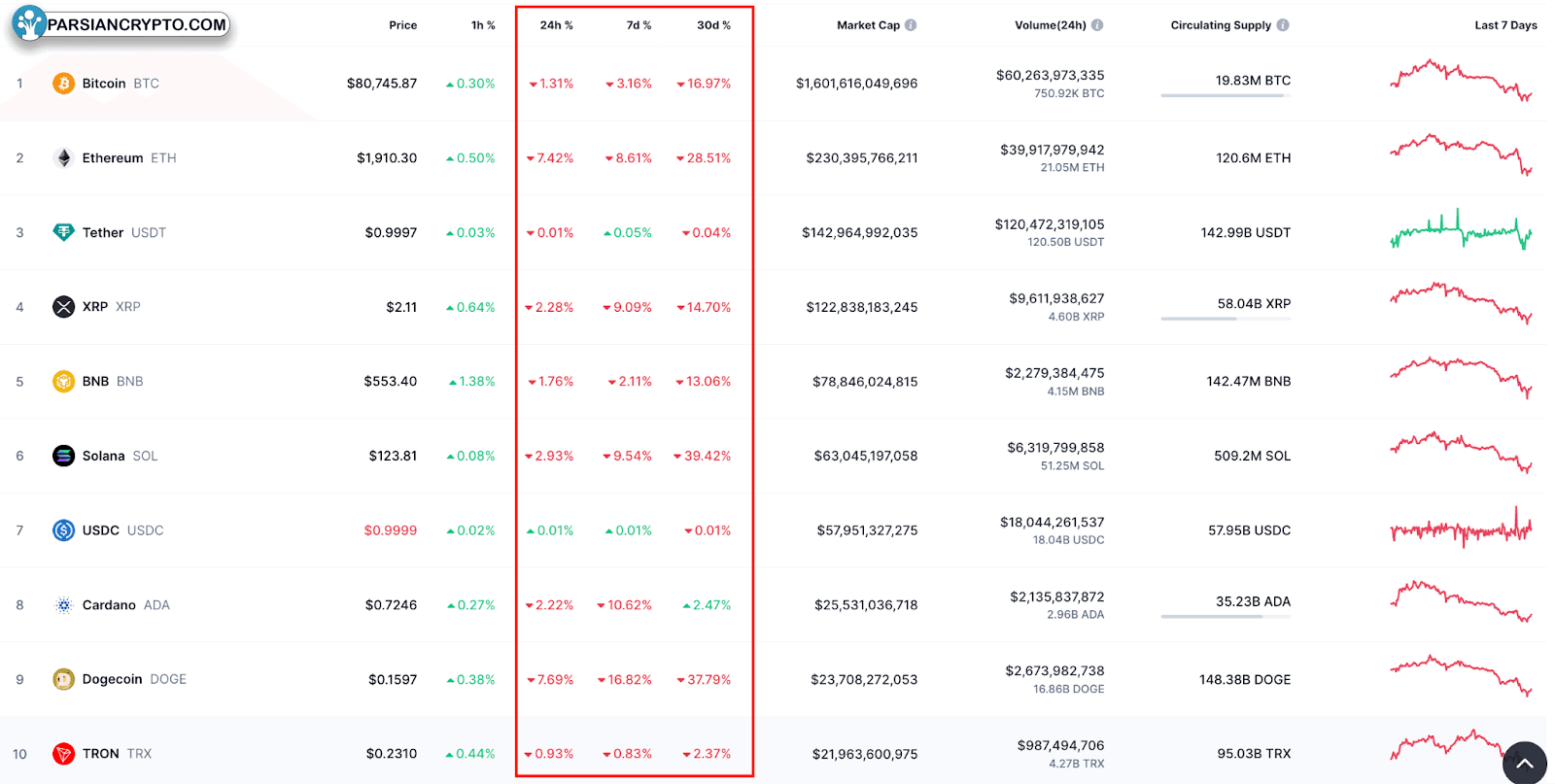Viewport: 1555px width, 784px height.
Task: Open the Ethereum ETH coin page link
Action: coord(129,157)
